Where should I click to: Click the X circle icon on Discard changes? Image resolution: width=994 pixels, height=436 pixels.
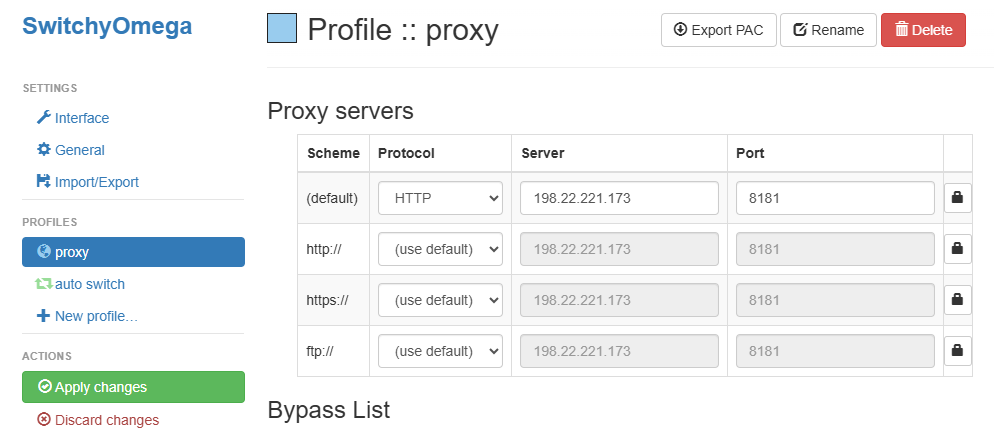43,420
